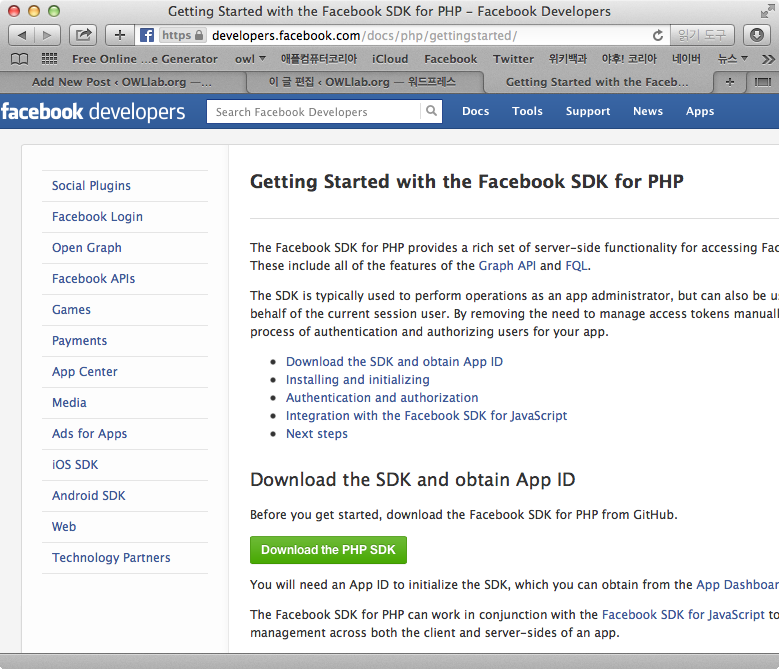
Task: Open Open Graph in the sidebar
Action: [87, 247]
